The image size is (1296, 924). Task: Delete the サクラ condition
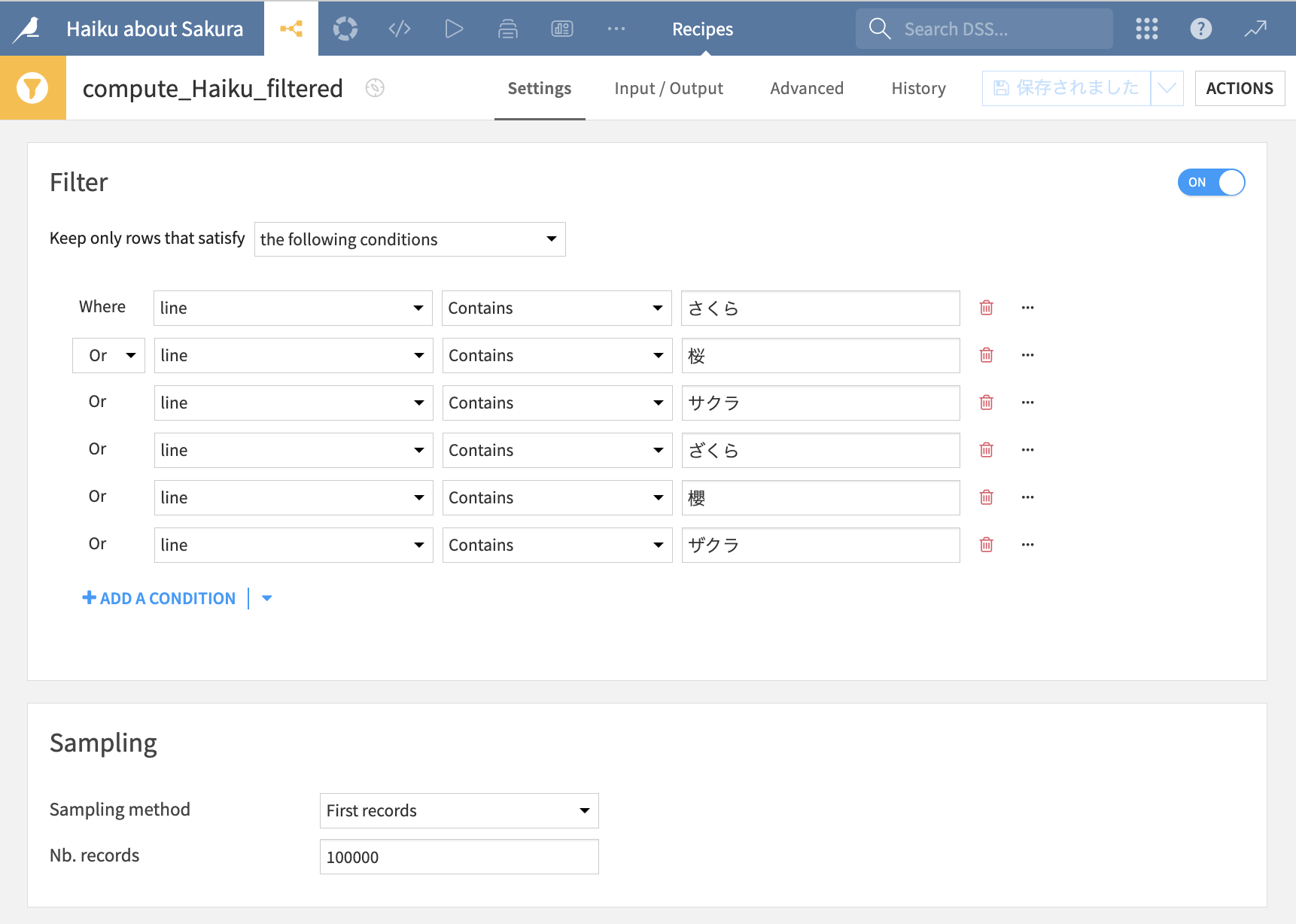[x=987, y=403]
